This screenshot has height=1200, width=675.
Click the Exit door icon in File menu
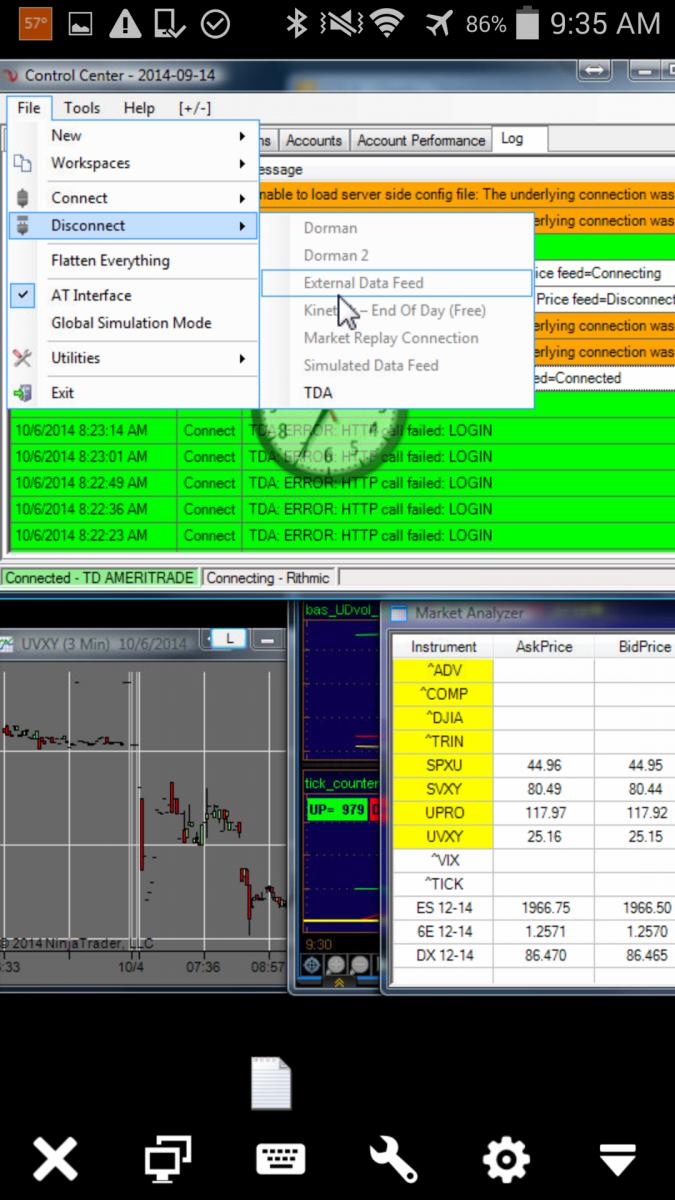point(23,393)
